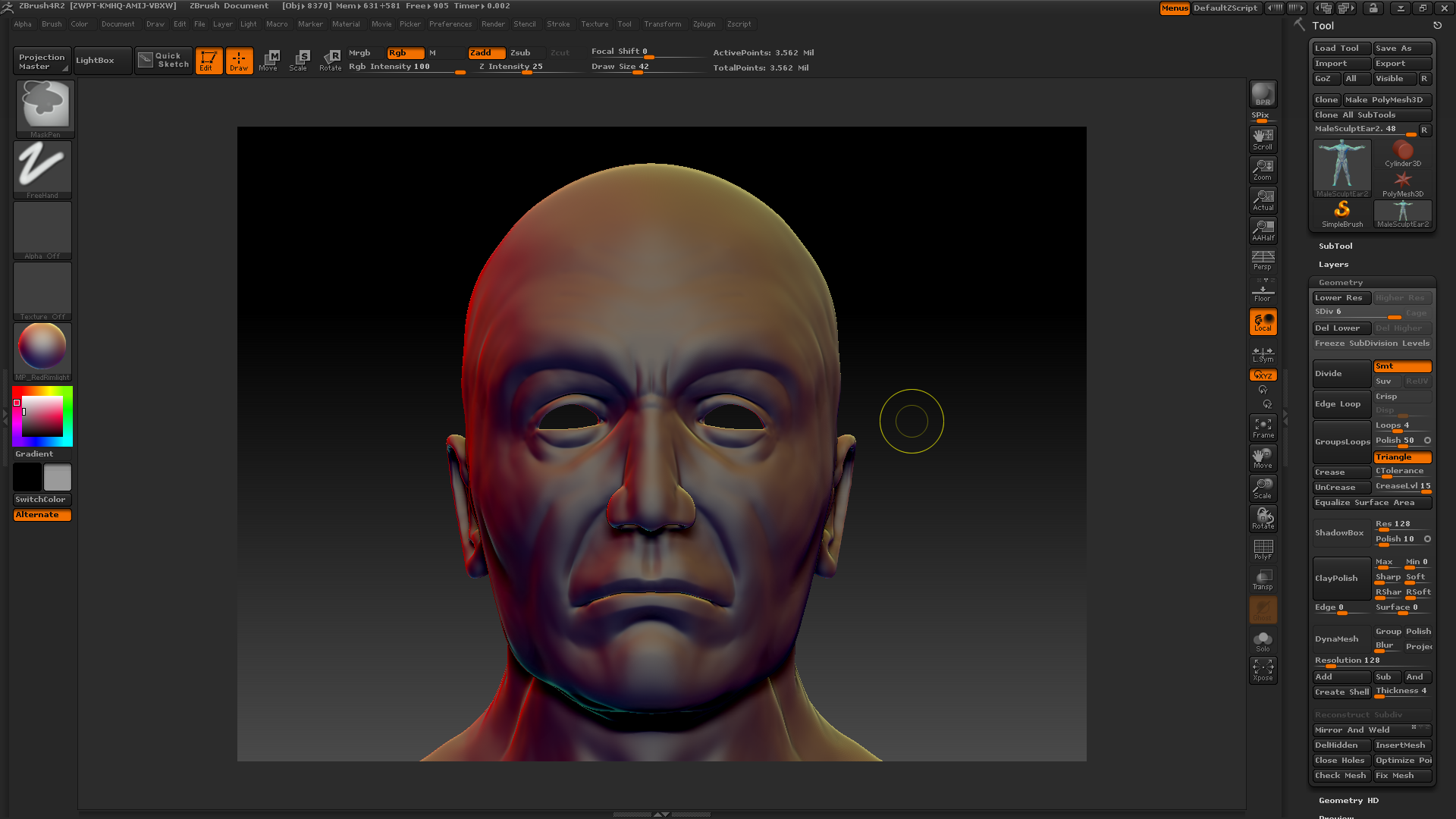Frame the model with Frame icon
The image size is (1456, 819).
(x=1263, y=428)
